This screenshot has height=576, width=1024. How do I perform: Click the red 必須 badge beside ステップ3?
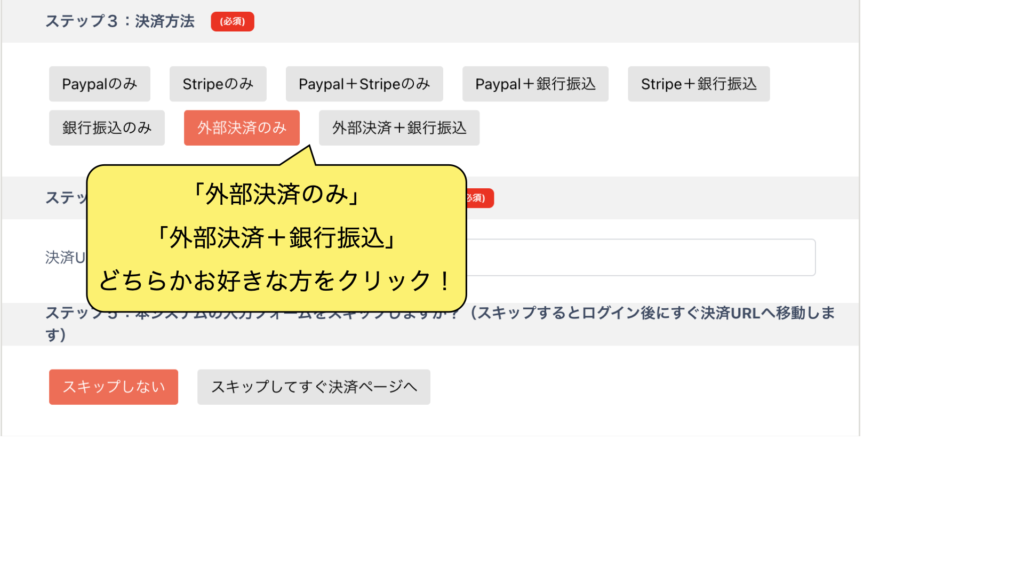pyautogui.click(x=232, y=22)
